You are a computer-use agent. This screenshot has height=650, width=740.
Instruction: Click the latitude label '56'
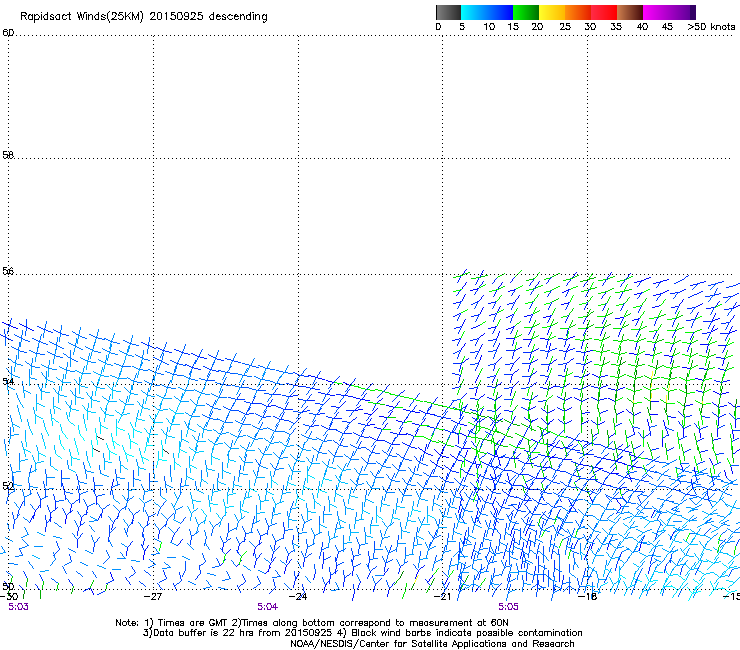click(x=8, y=271)
